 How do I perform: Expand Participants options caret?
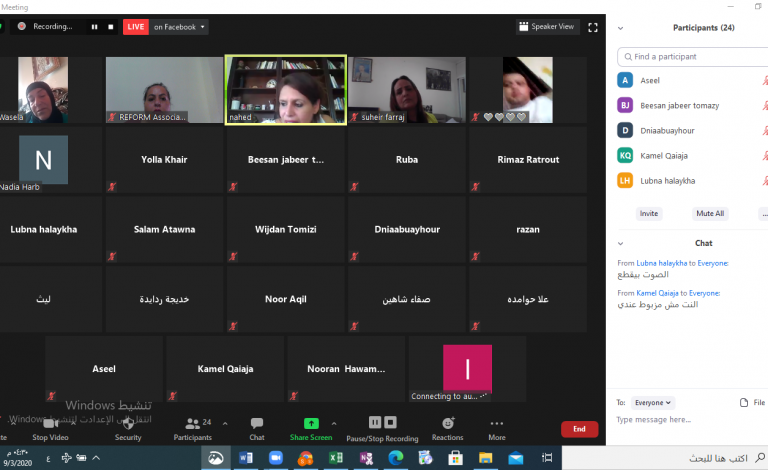(x=225, y=423)
